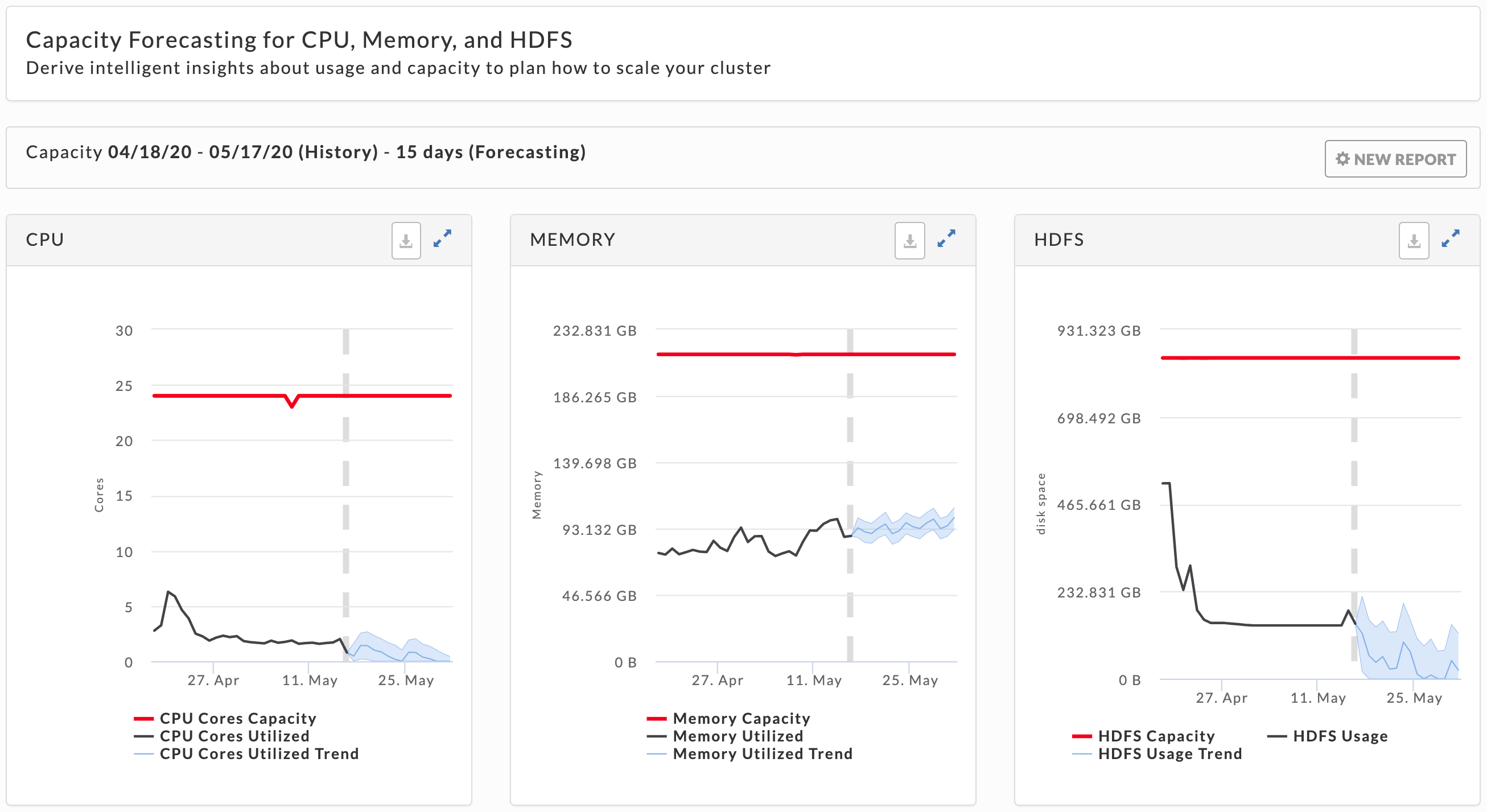Click the MEMORY panel title
This screenshot has width=1487, height=812.
[x=572, y=240]
